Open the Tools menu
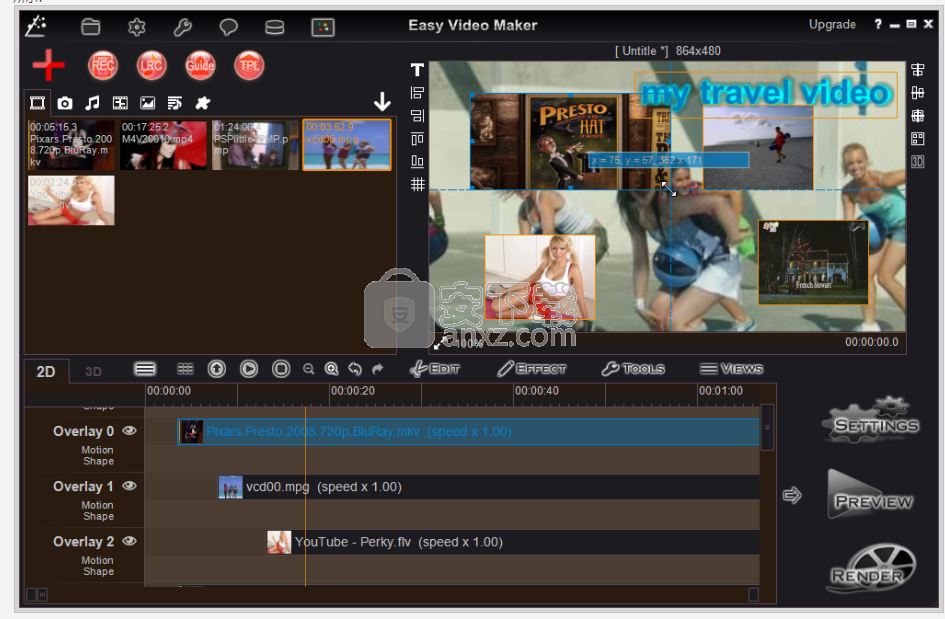This screenshot has height=619, width=945. click(x=633, y=369)
